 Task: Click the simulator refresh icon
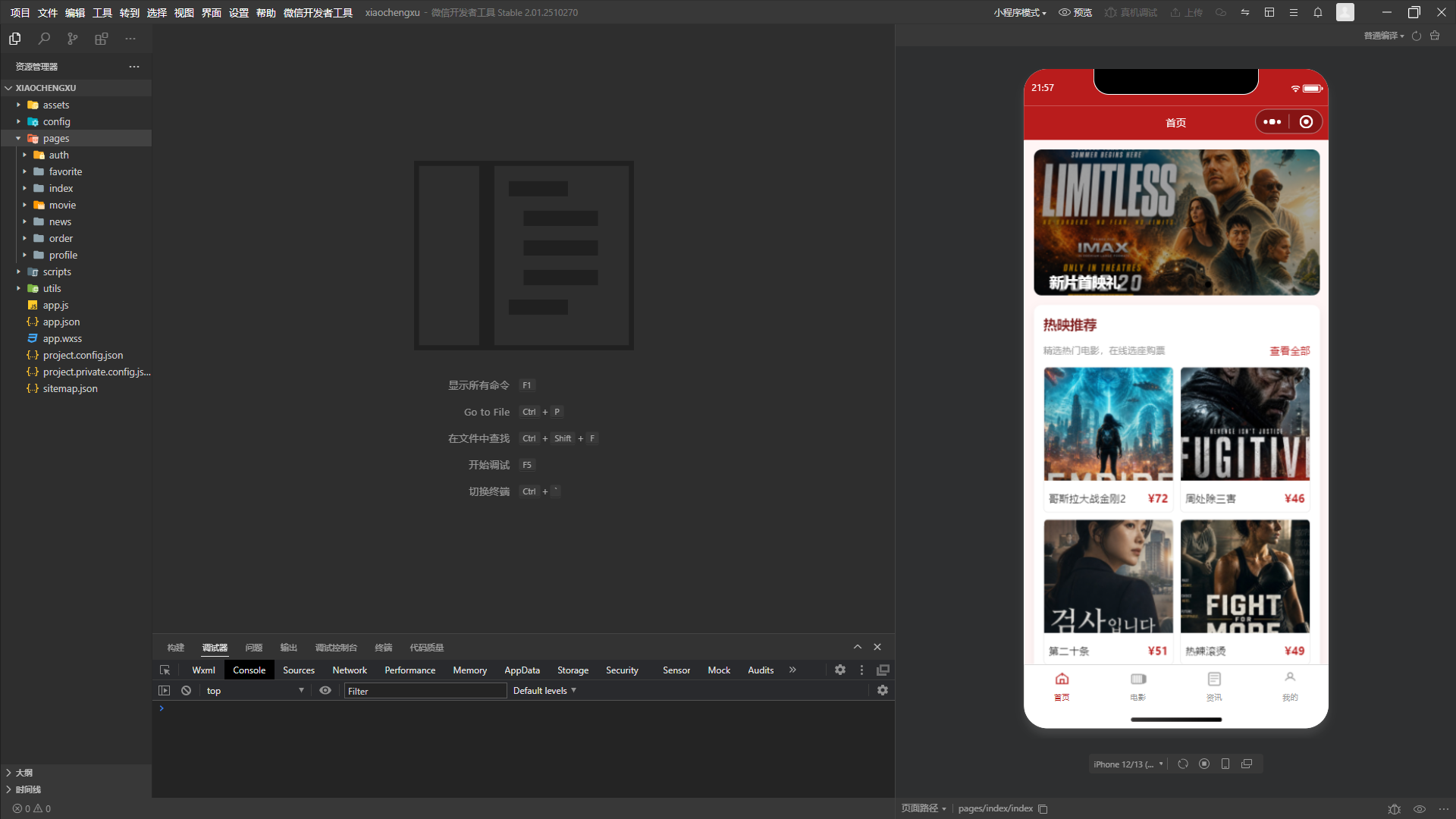click(1183, 764)
